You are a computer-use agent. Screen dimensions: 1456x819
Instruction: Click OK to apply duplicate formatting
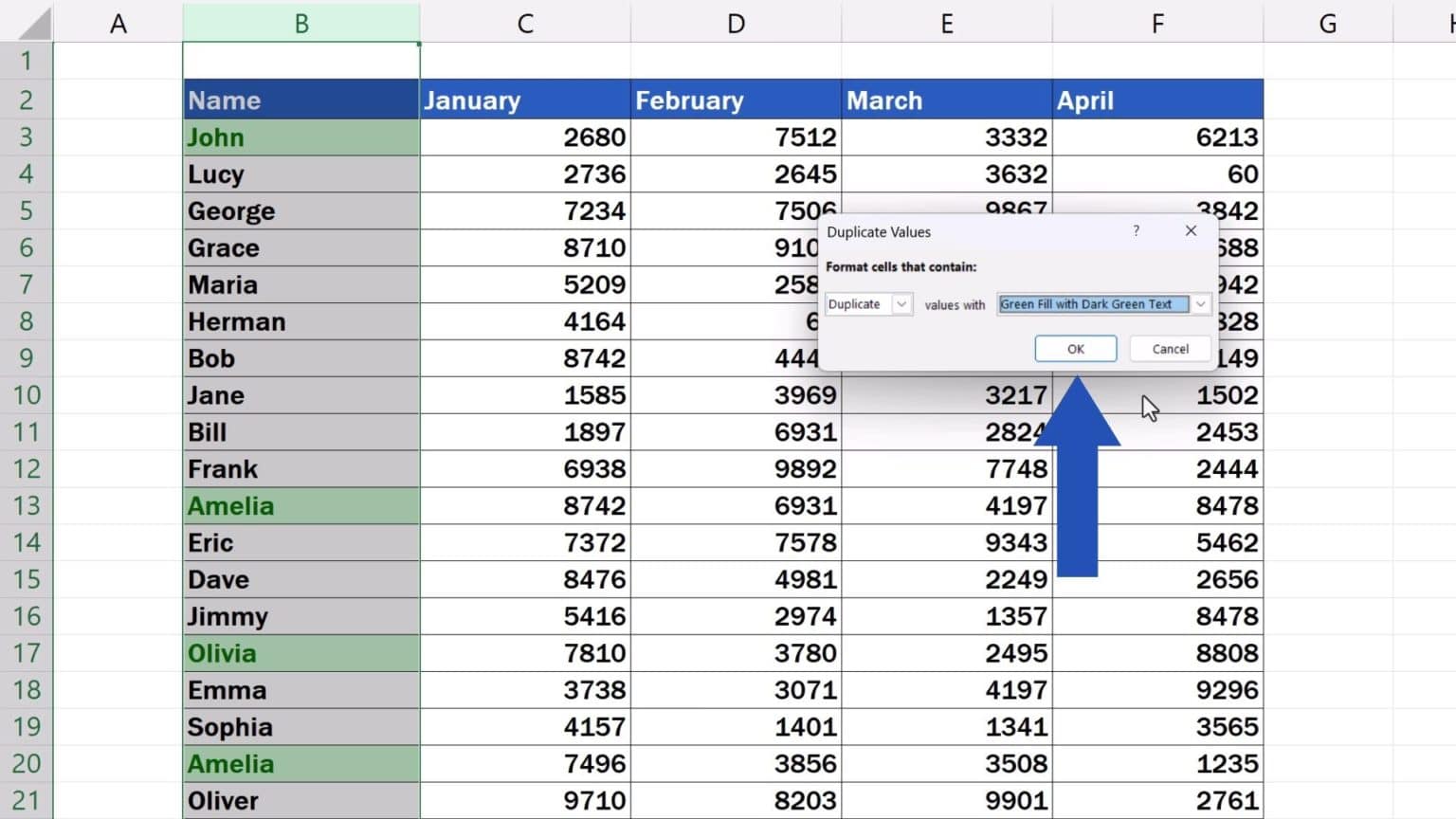[1075, 349]
